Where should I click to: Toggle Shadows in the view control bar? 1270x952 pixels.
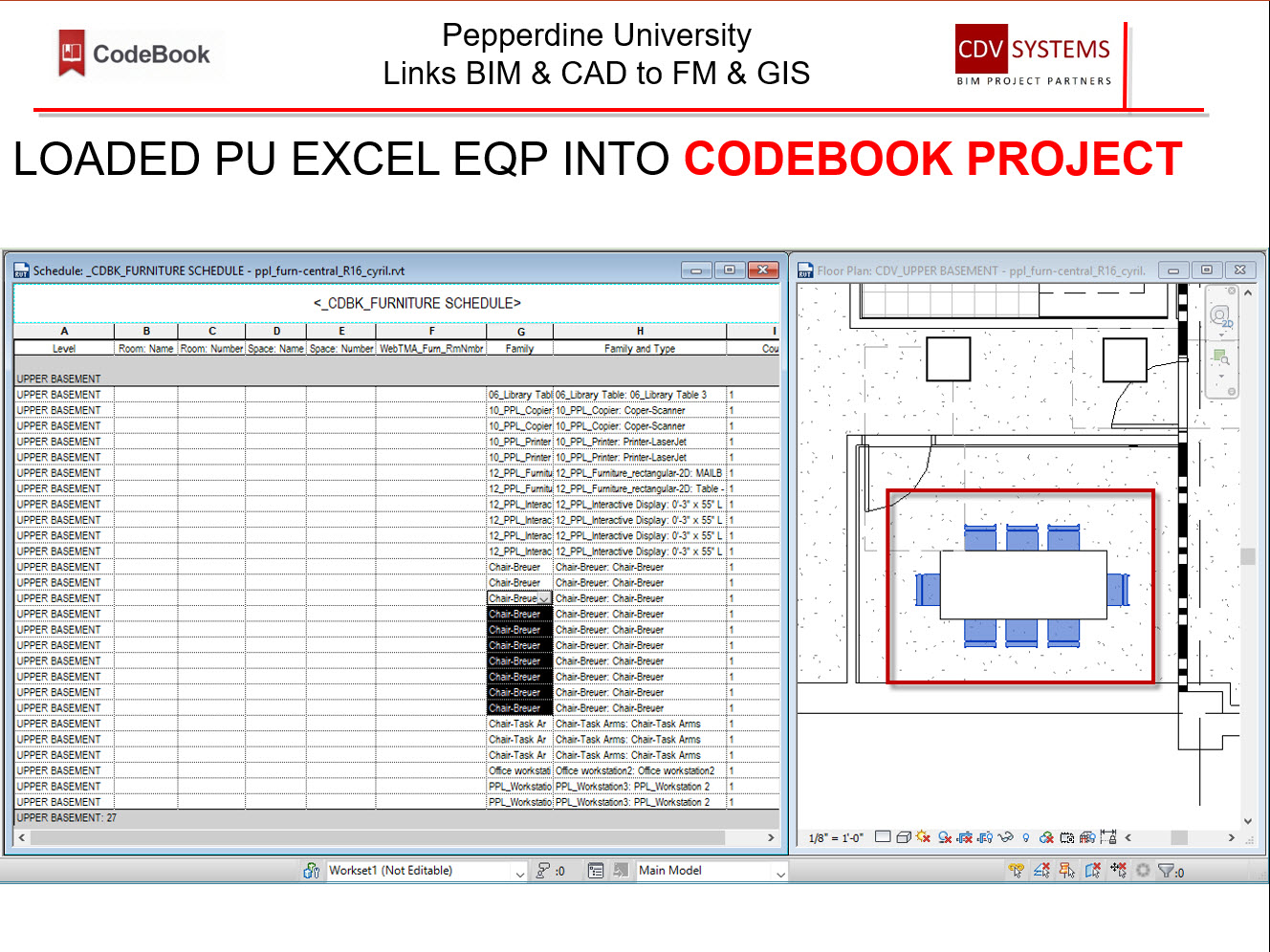coord(945,837)
